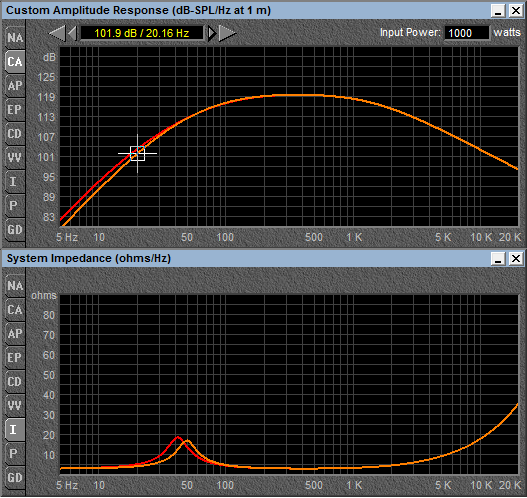This screenshot has width=527, height=498.
Task: Select EP tab in Custom Amplitude Response window
Action: click(15, 110)
